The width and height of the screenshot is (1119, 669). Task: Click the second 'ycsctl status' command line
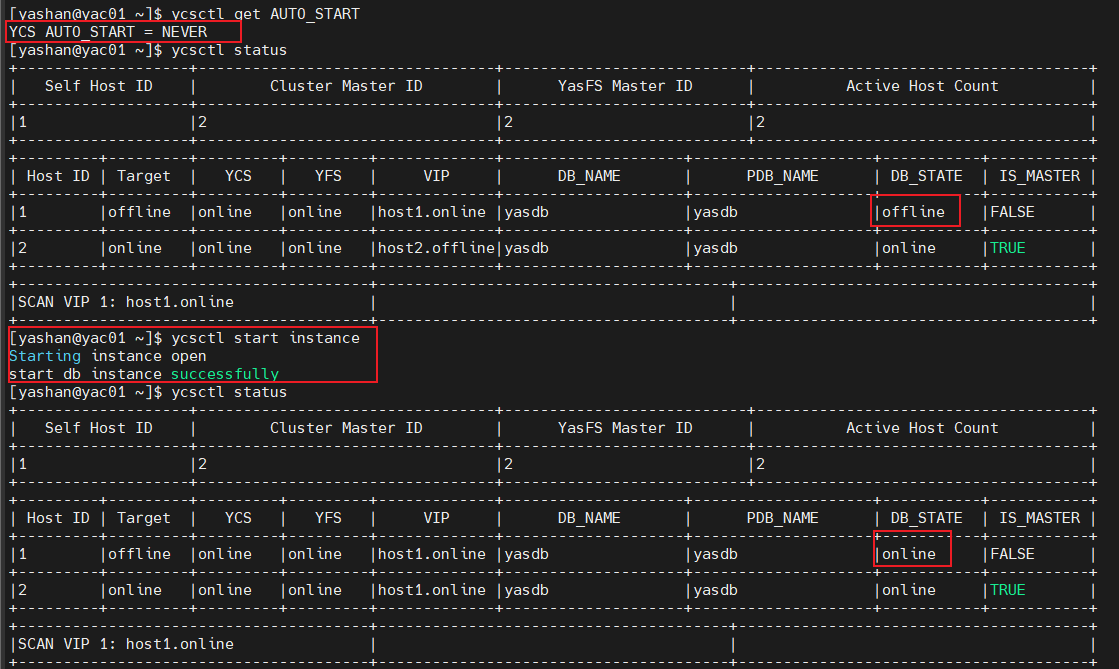[x=148, y=392]
